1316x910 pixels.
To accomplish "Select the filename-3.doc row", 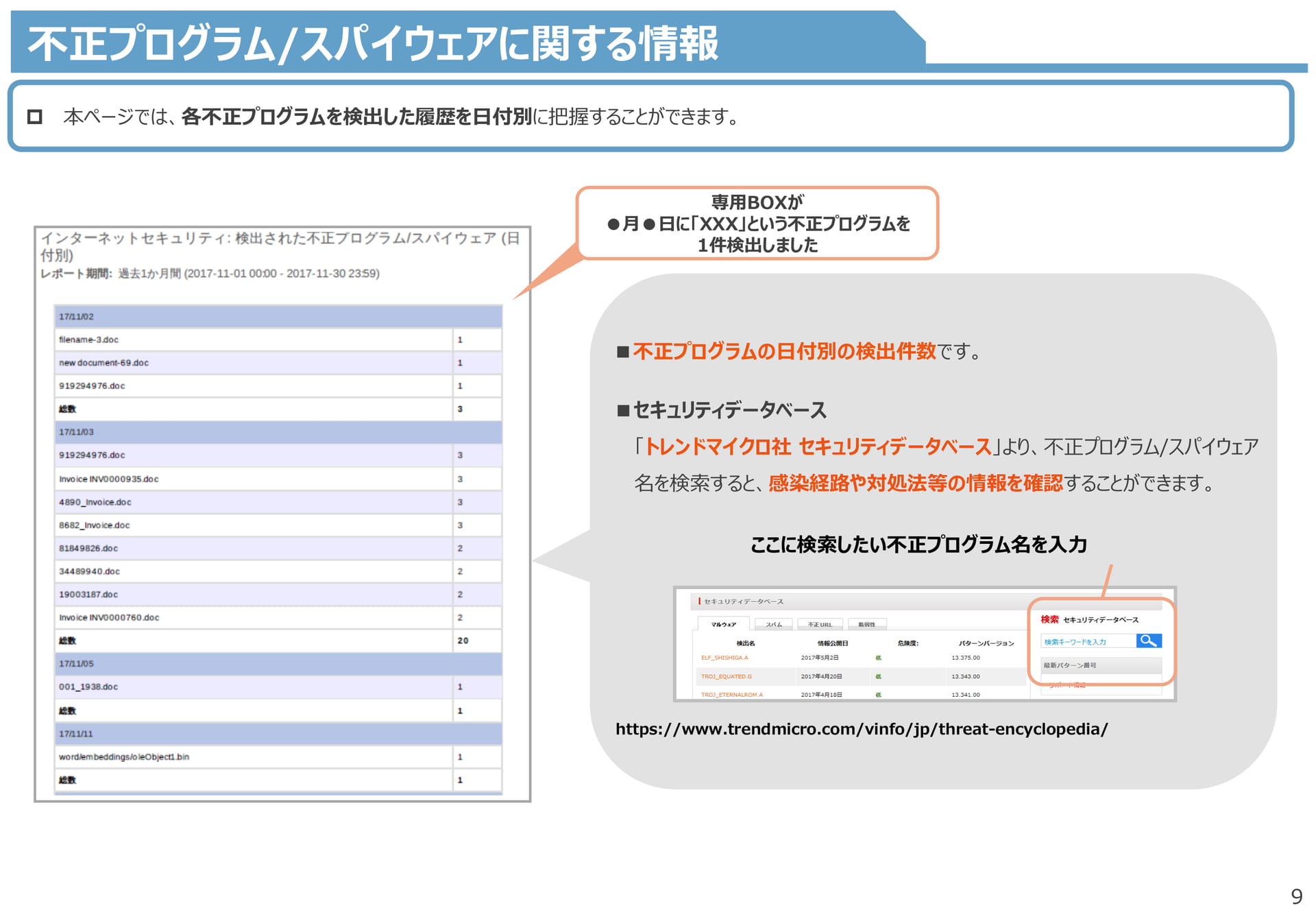I will 278,339.
